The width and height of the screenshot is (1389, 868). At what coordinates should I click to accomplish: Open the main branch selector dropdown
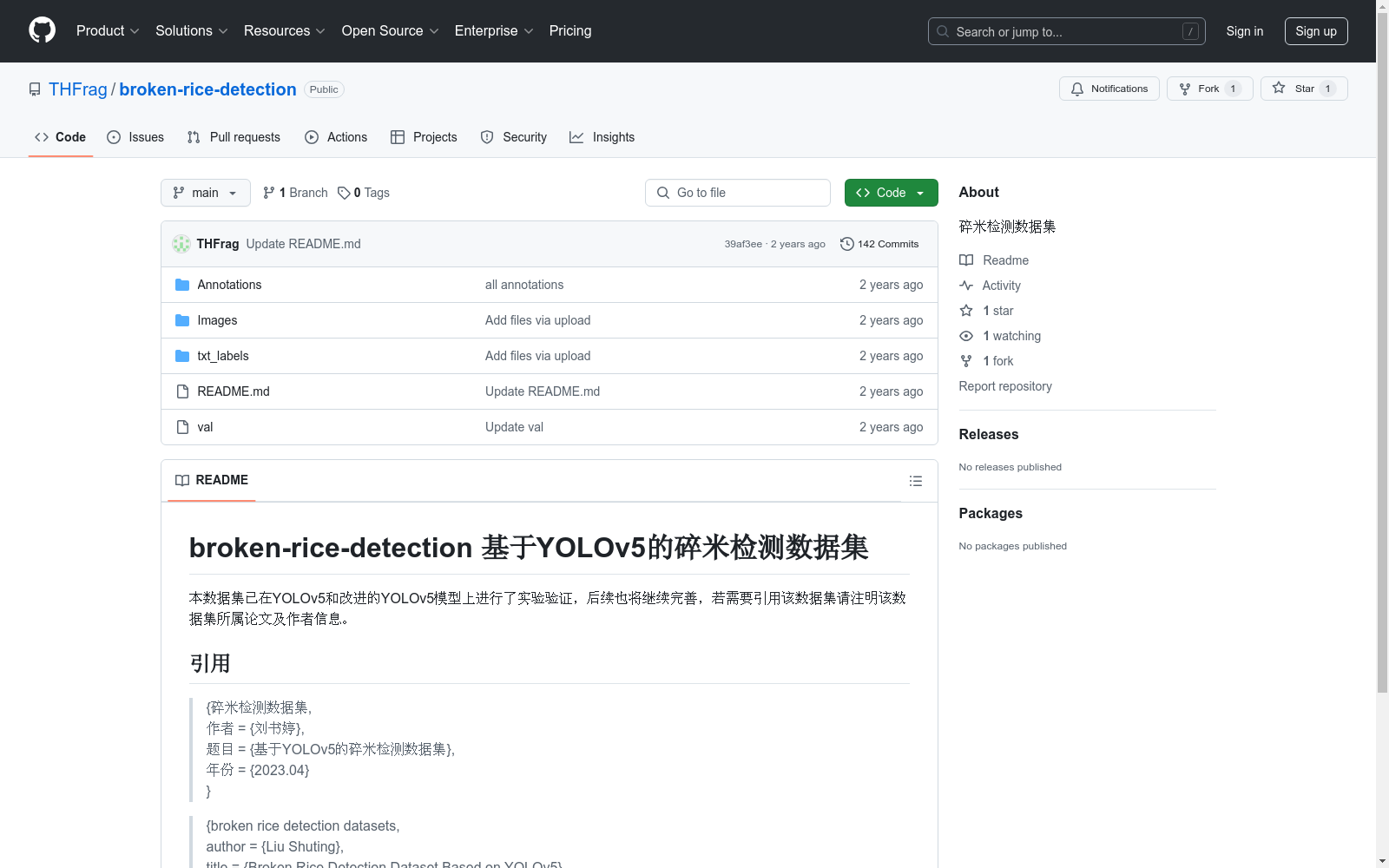pyautogui.click(x=206, y=193)
